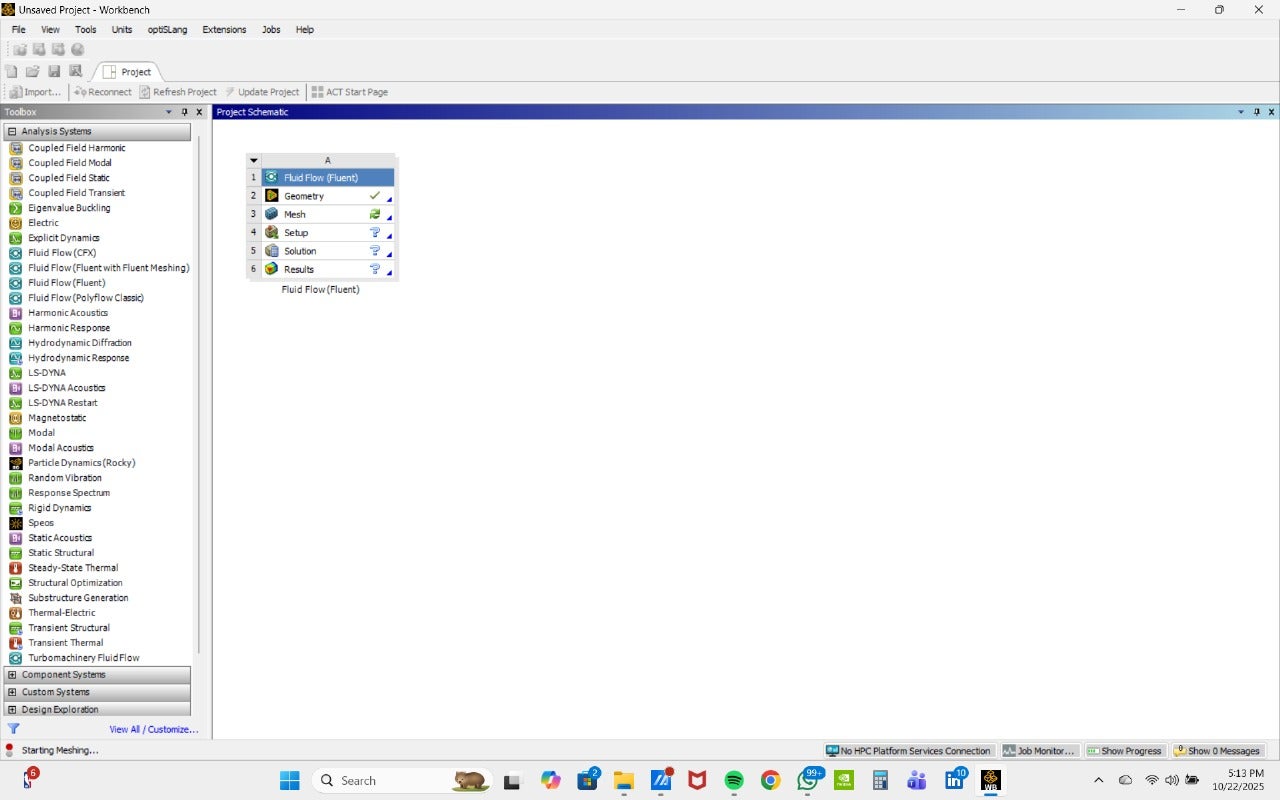Image resolution: width=1280 pixels, height=800 pixels.
Task: Open the Toolbox panel dropdown arrow
Action: pos(169,112)
